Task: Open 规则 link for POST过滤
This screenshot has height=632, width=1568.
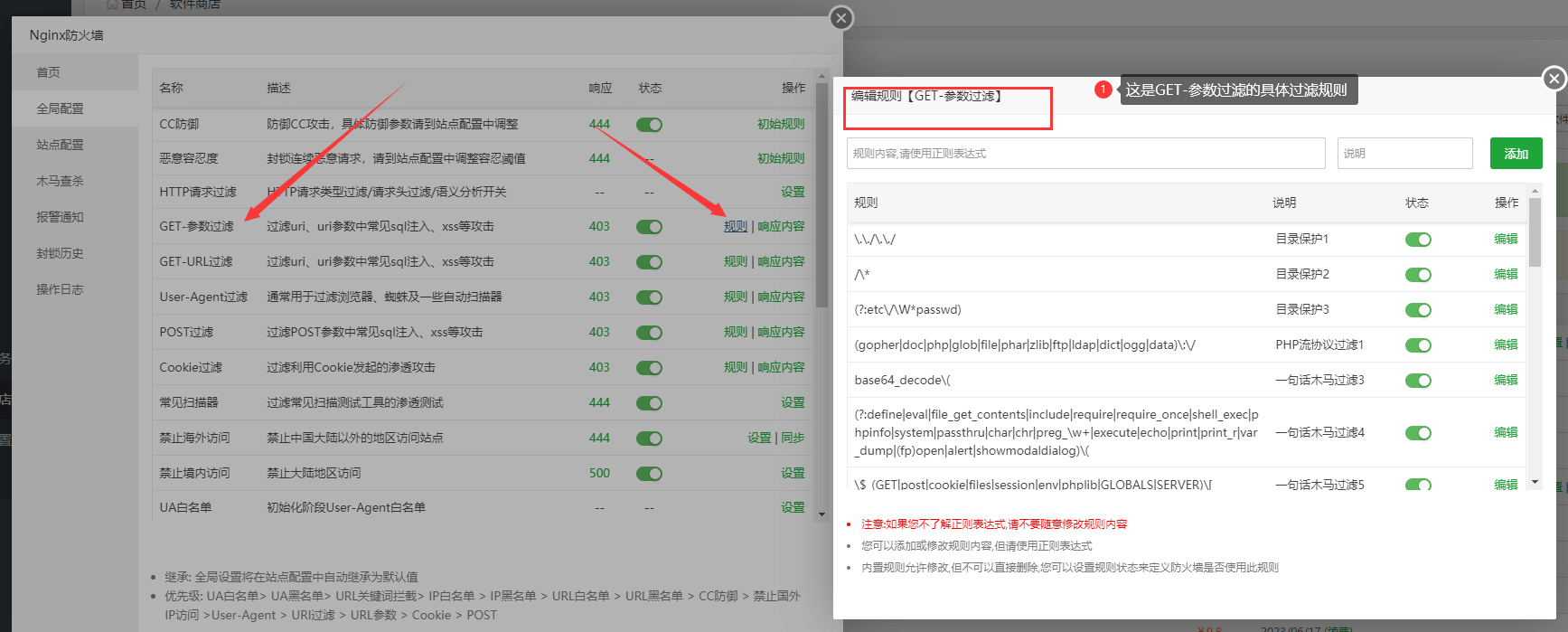Action: 736,332
